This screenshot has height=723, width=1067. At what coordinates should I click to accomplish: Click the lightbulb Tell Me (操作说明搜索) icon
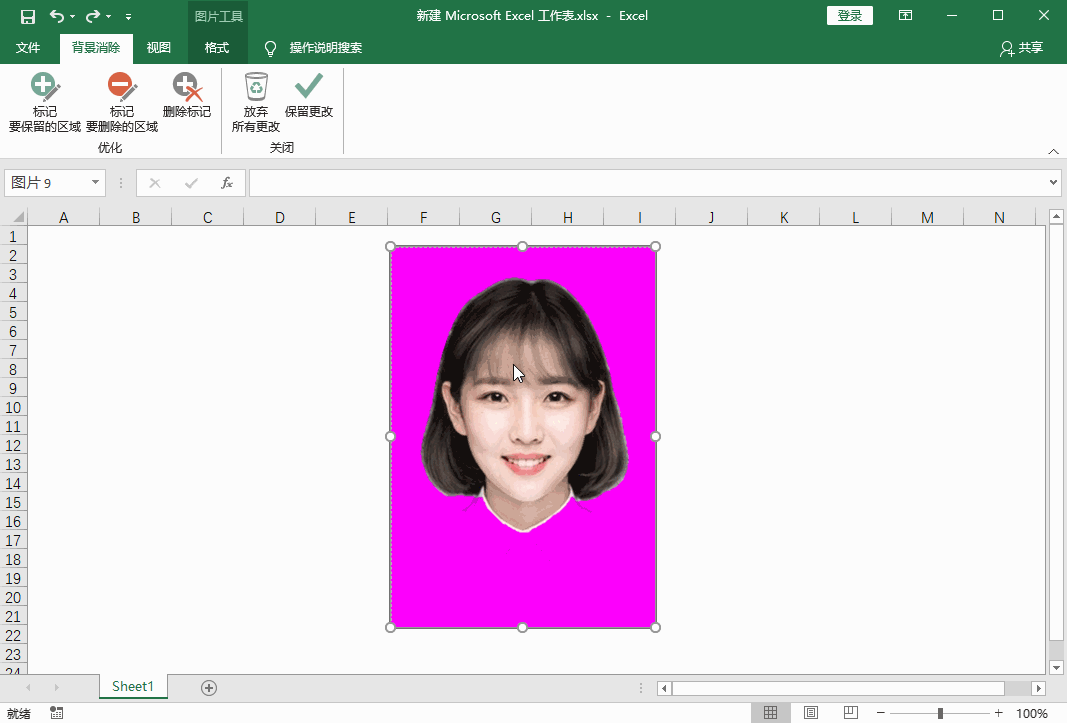pyautogui.click(x=270, y=48)
